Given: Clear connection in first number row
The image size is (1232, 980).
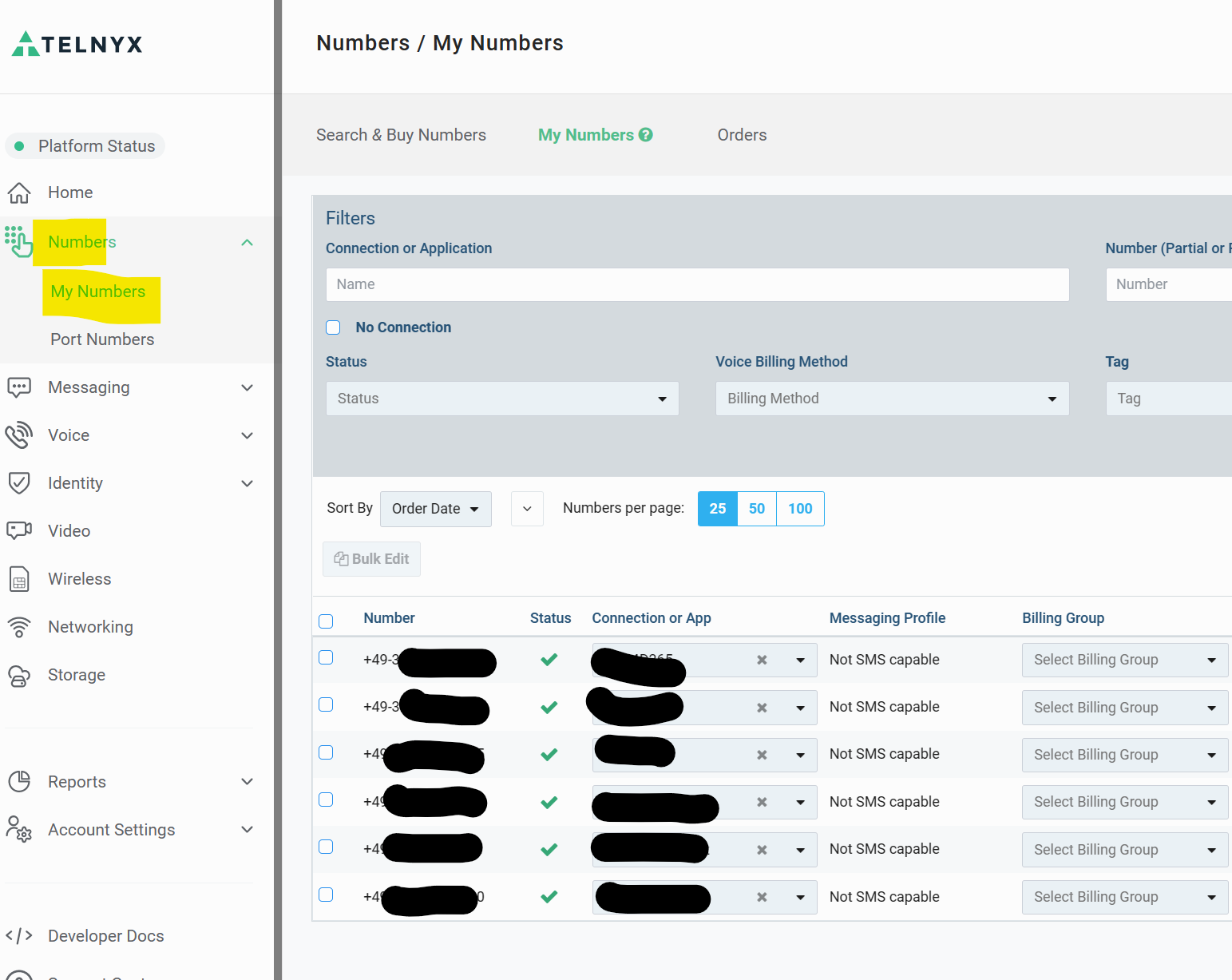Looking at the screenshot, I should pyautogui.click(x=762, y=660).
